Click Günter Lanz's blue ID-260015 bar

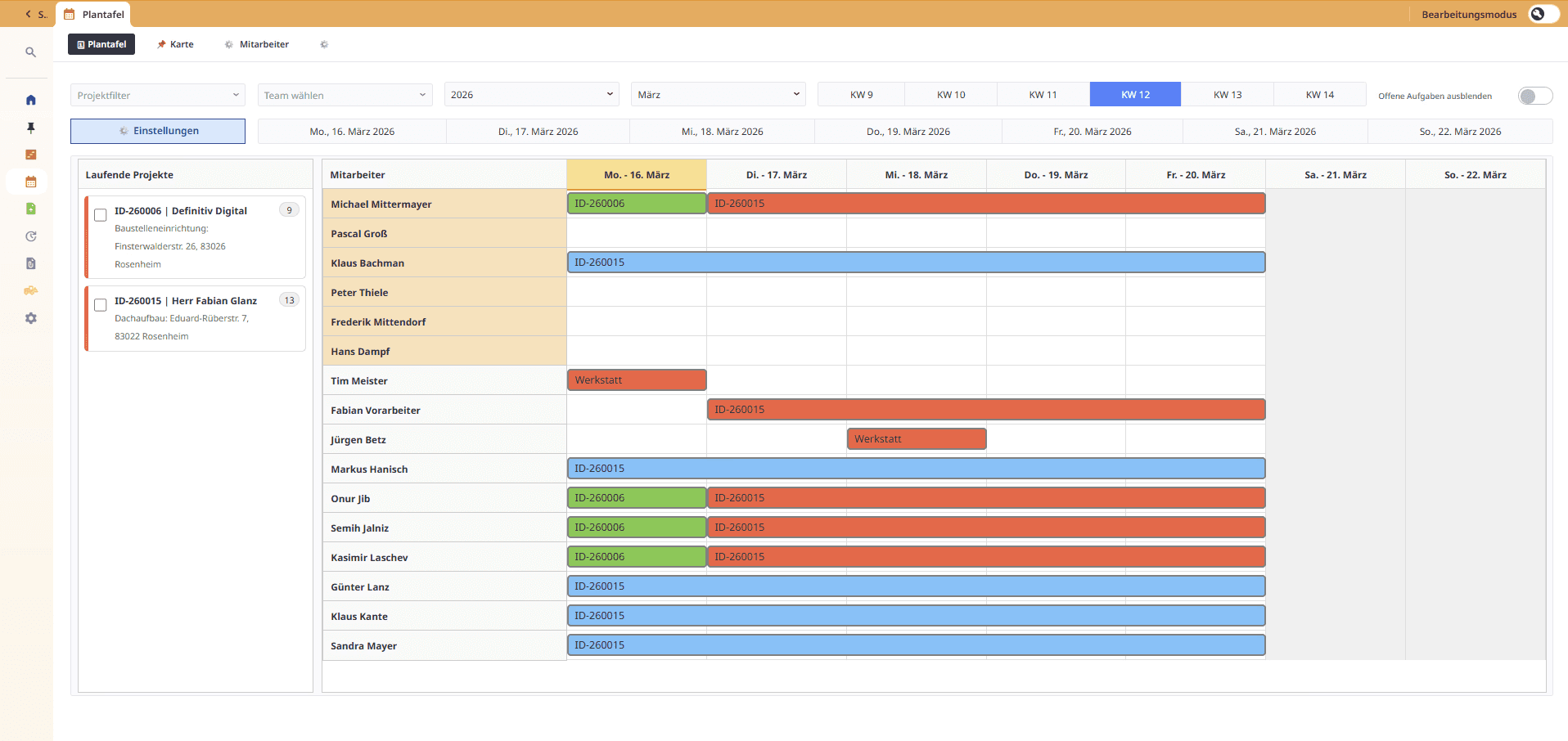tap(917, 586)
